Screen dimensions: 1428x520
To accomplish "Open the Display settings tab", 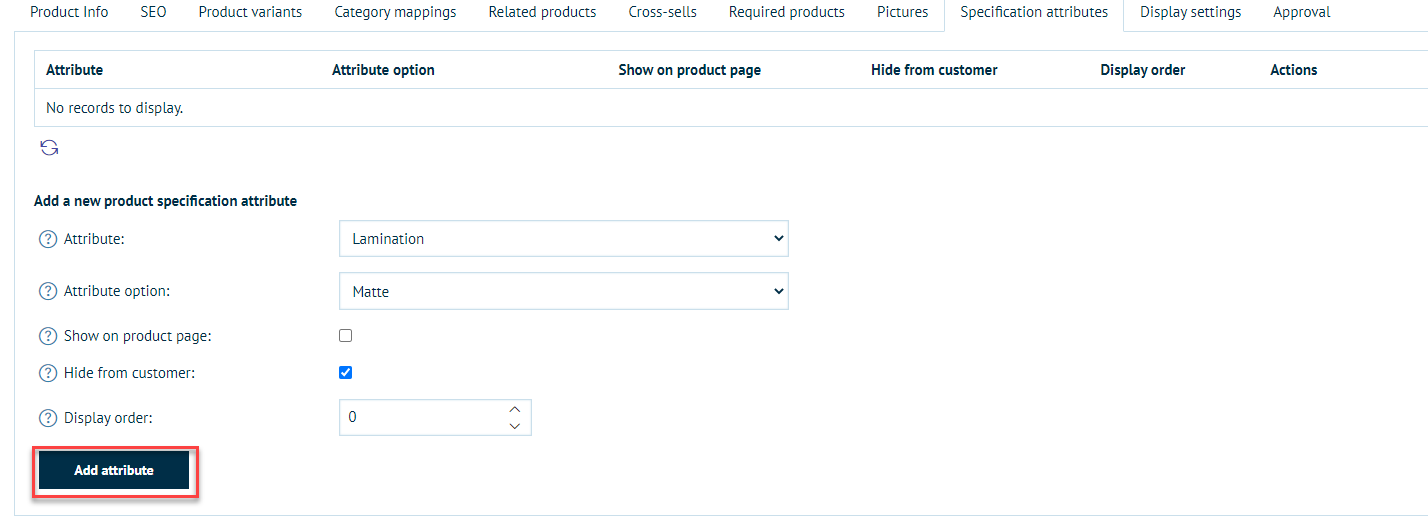I will pyautogui.click(x=1191, y=12).
